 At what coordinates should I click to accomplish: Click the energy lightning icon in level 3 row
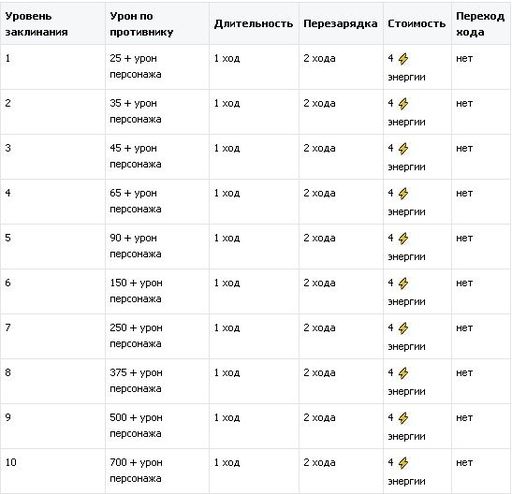point(403,149)
